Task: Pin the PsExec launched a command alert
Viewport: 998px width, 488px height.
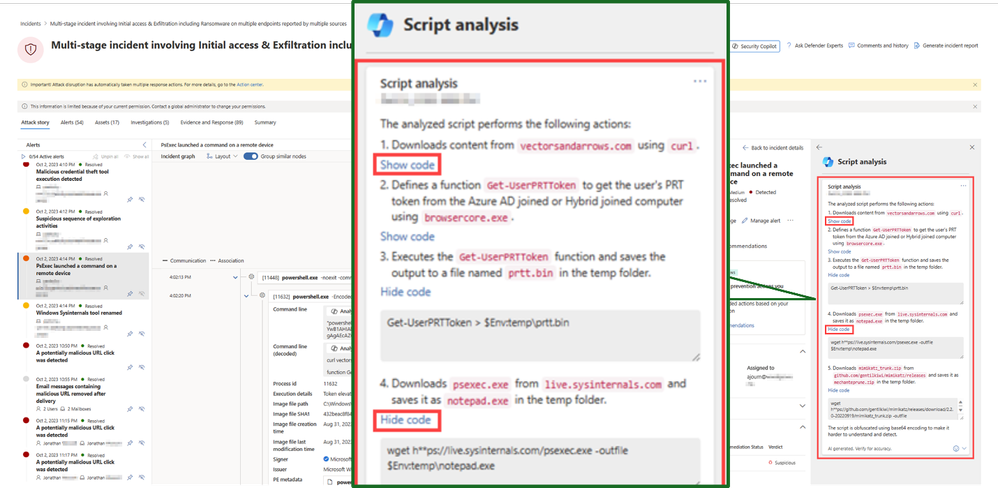Action: 130,293
